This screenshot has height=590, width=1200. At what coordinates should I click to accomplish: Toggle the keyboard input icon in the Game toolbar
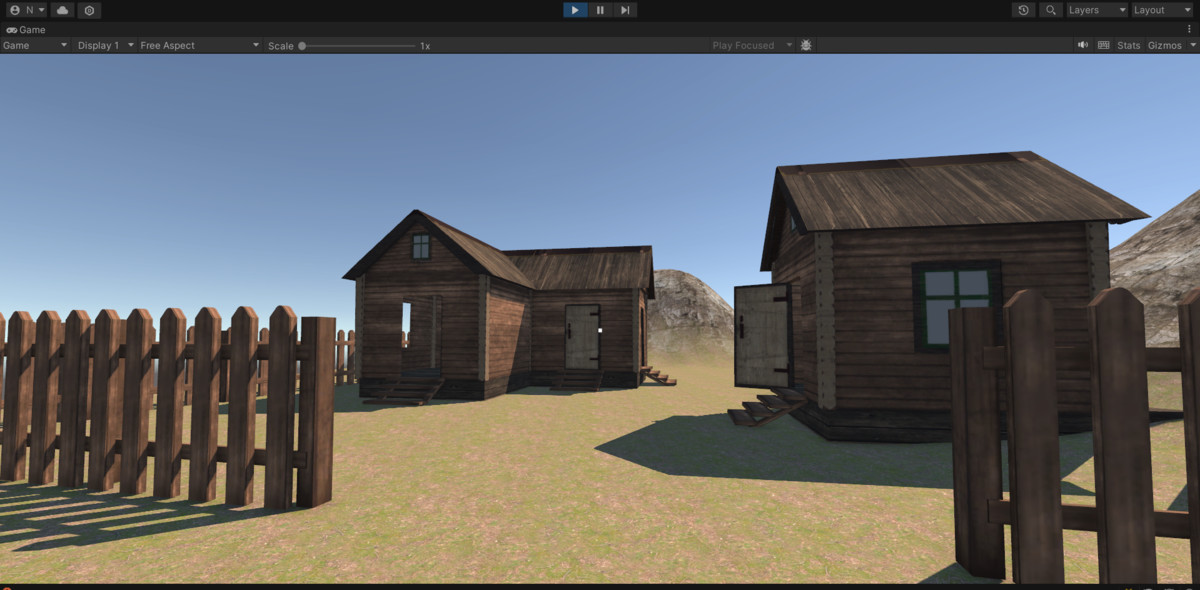pos(1103,45)
